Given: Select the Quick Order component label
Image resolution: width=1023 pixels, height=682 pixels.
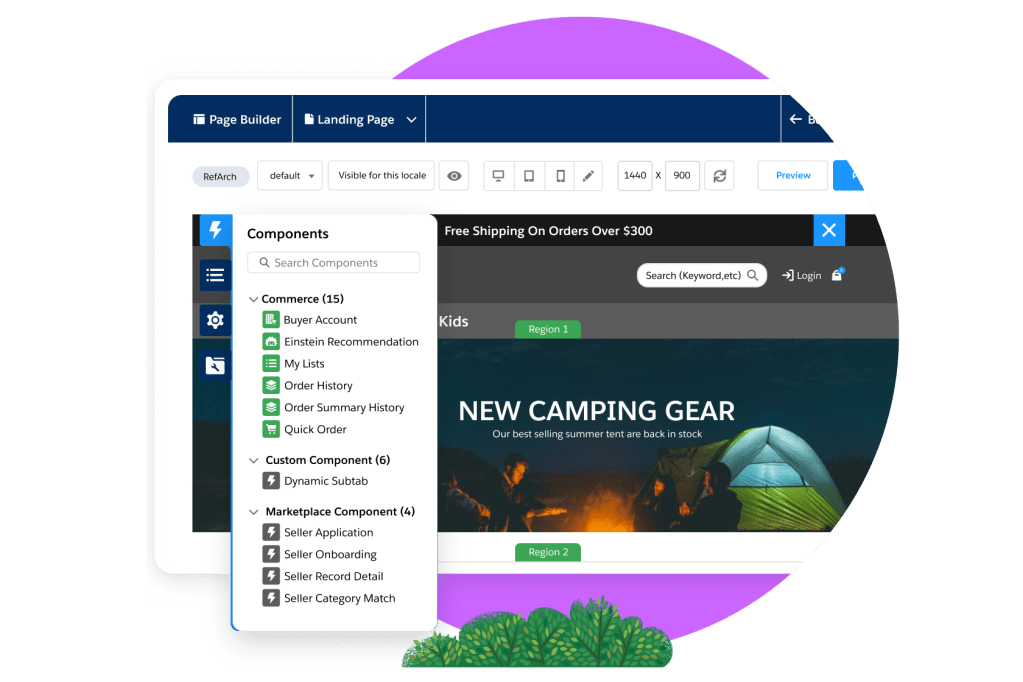Looking at the screenshot, I should click(x=315, y=429).
